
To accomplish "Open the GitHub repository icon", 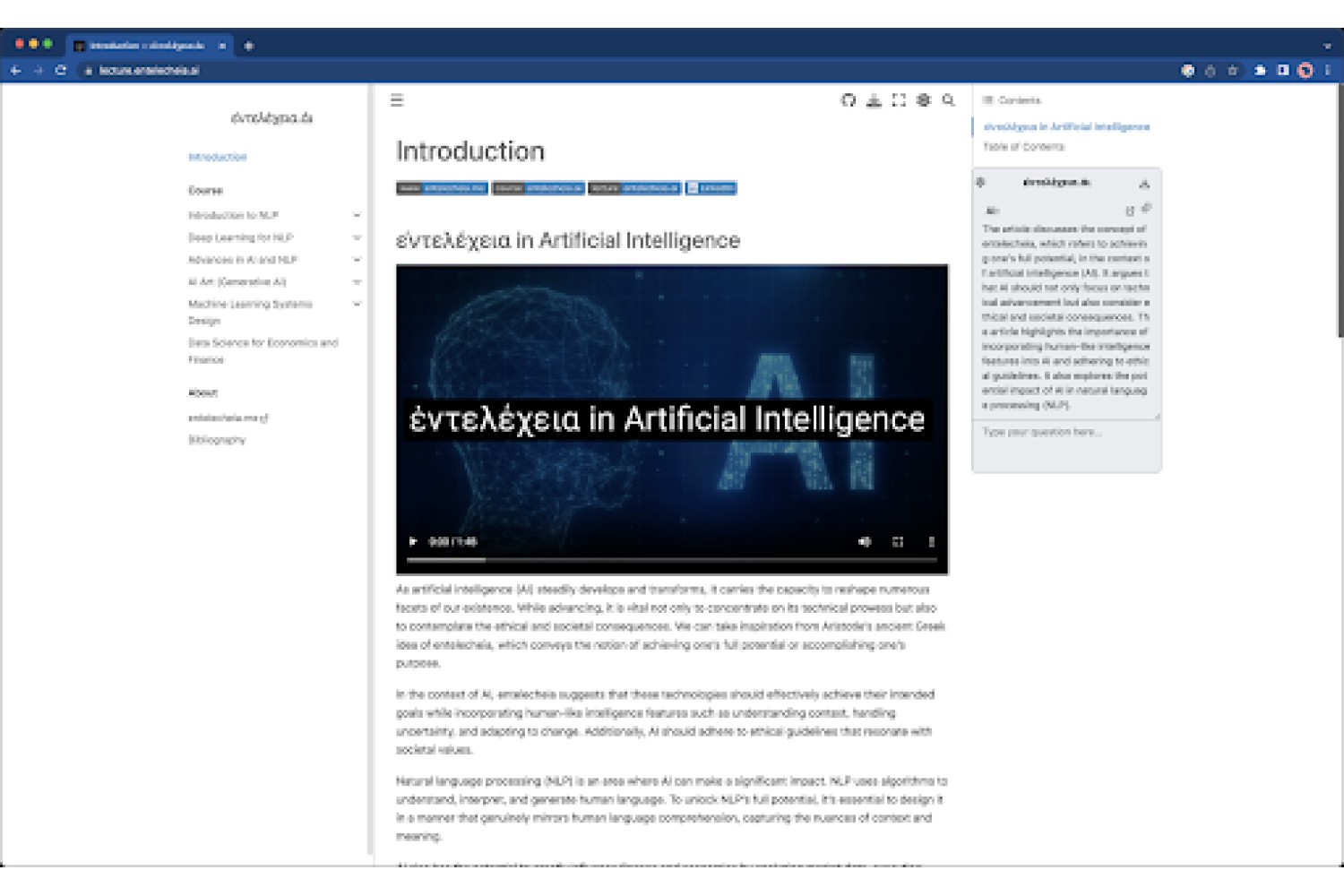I will pos(848,100).
